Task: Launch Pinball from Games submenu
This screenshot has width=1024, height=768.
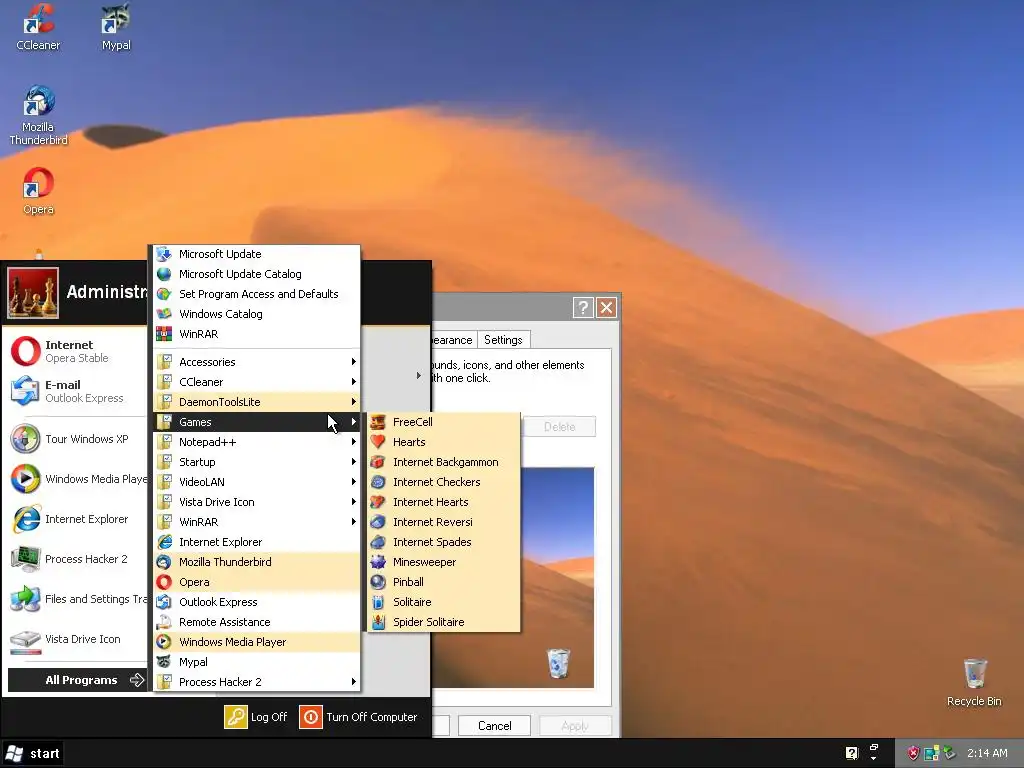Action: pos(444,583)
